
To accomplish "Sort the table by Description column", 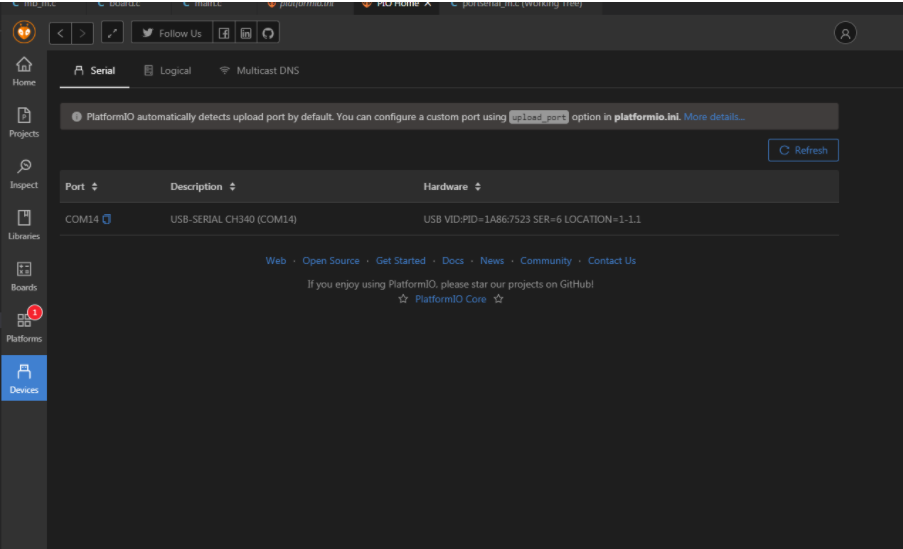I will (203, 187).
